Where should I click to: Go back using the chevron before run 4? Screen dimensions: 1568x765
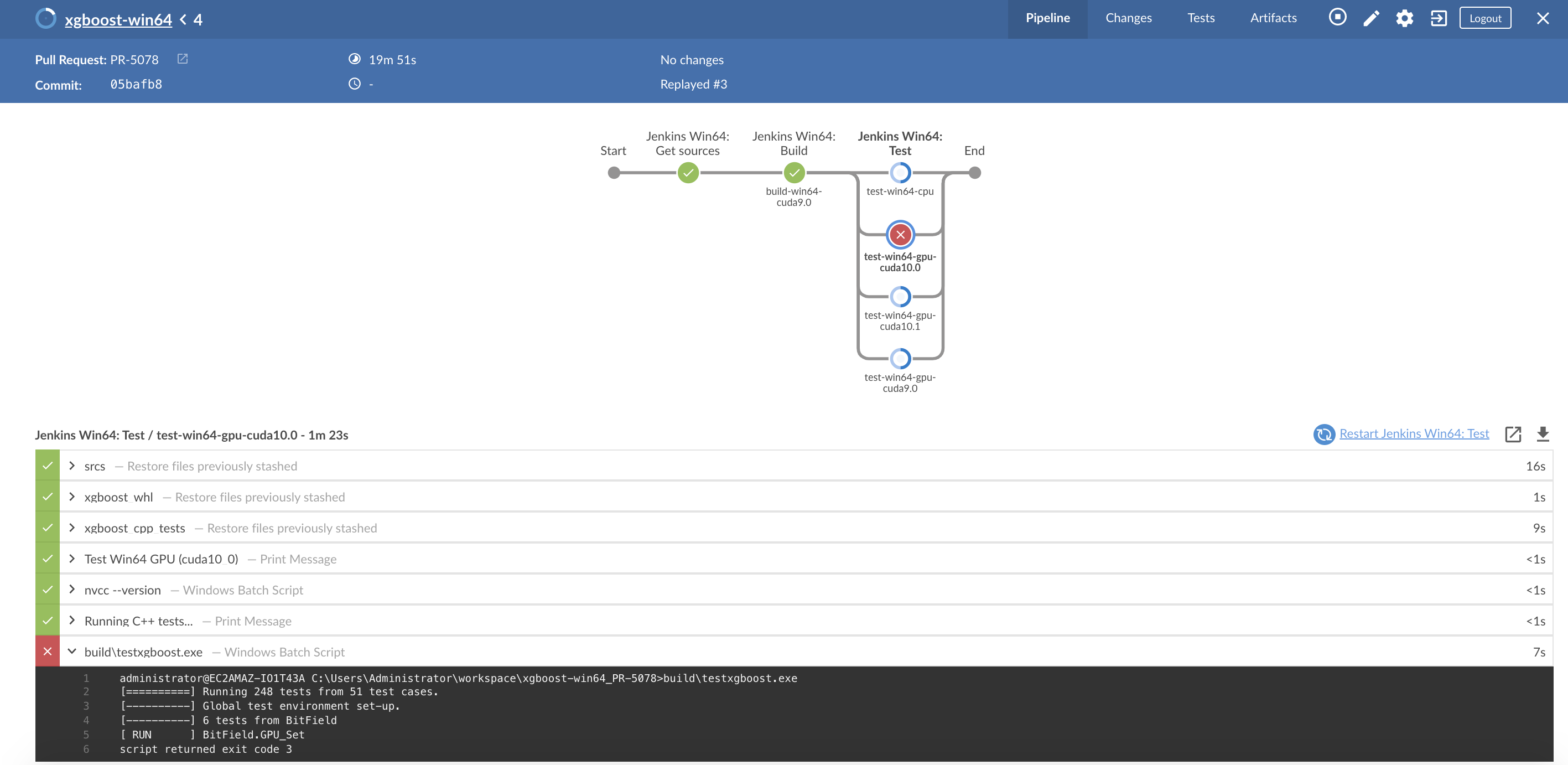coord(183,19)
